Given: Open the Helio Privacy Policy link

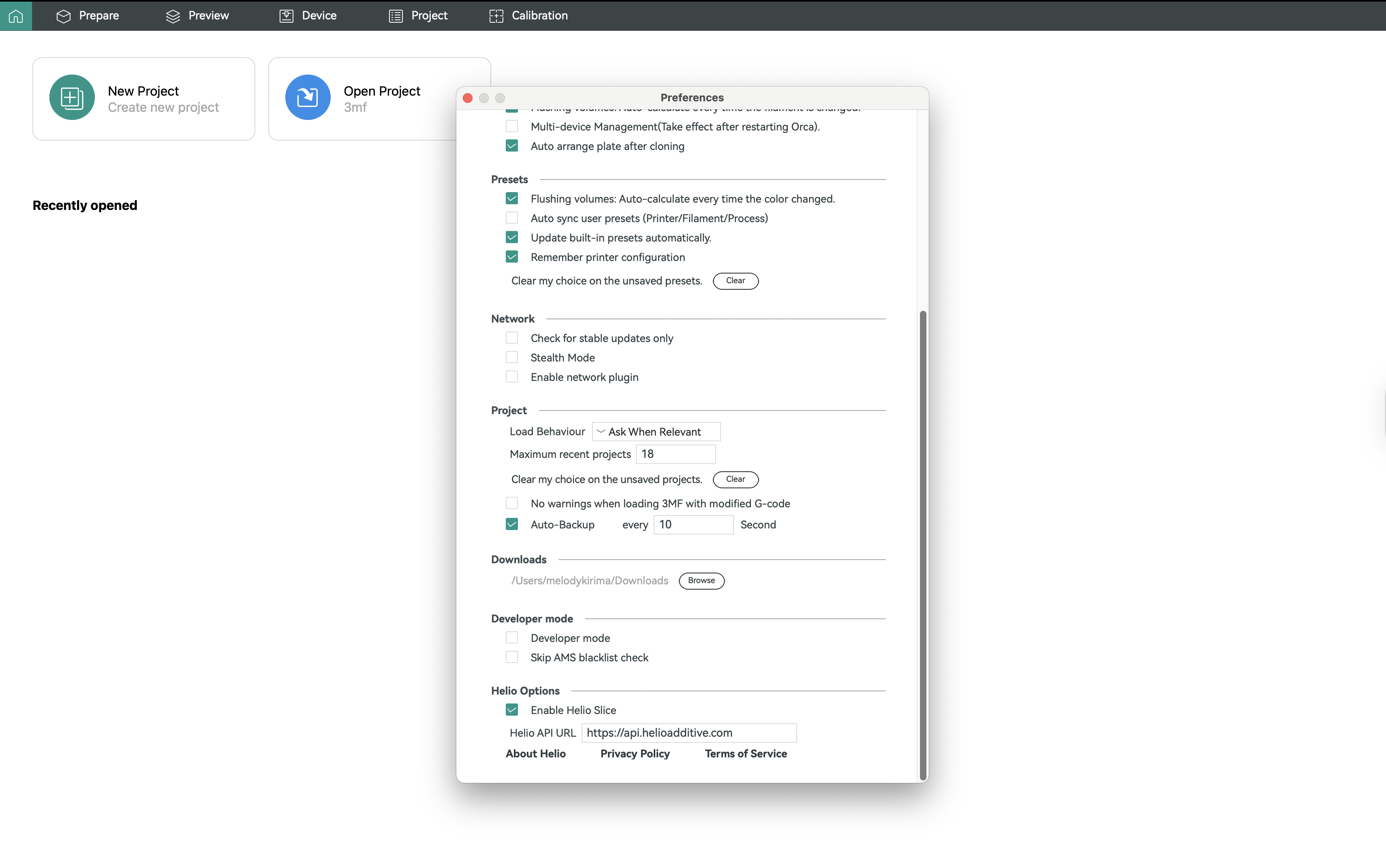Looking at the screenshot, I should click(x=635, y=754).
